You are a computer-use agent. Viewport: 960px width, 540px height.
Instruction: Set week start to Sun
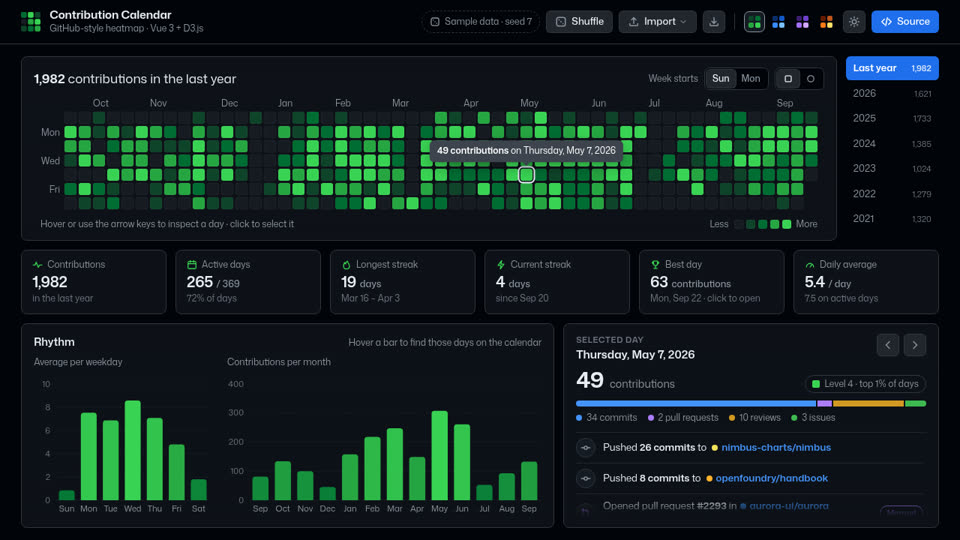(x=721, y=78)
